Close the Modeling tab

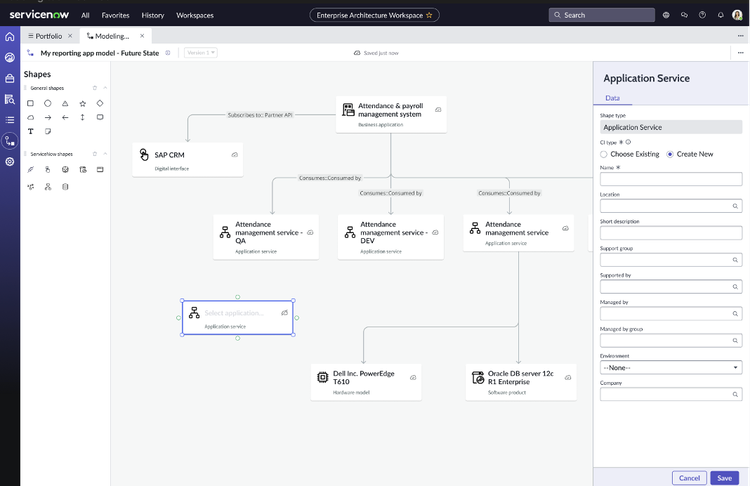click(142, 36)
